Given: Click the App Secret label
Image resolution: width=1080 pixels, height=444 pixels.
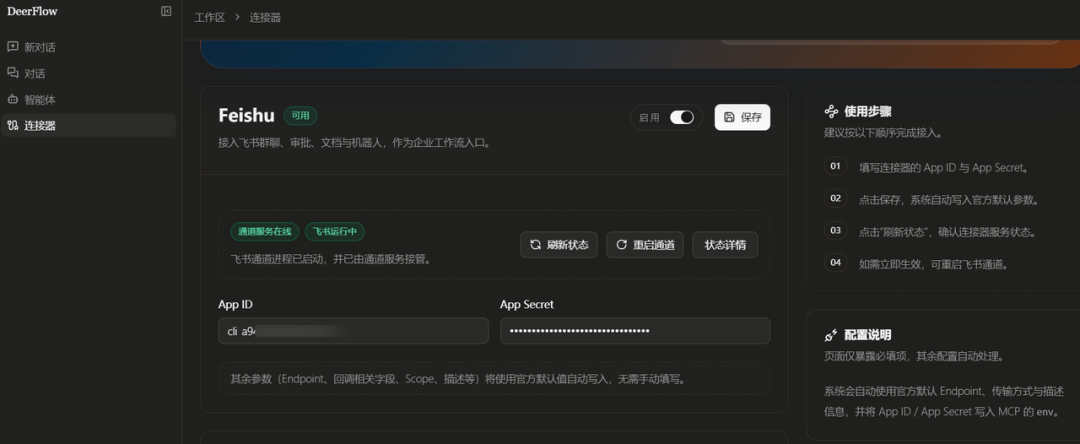Looking at the screenshot, I should click(x=527, y=304).
